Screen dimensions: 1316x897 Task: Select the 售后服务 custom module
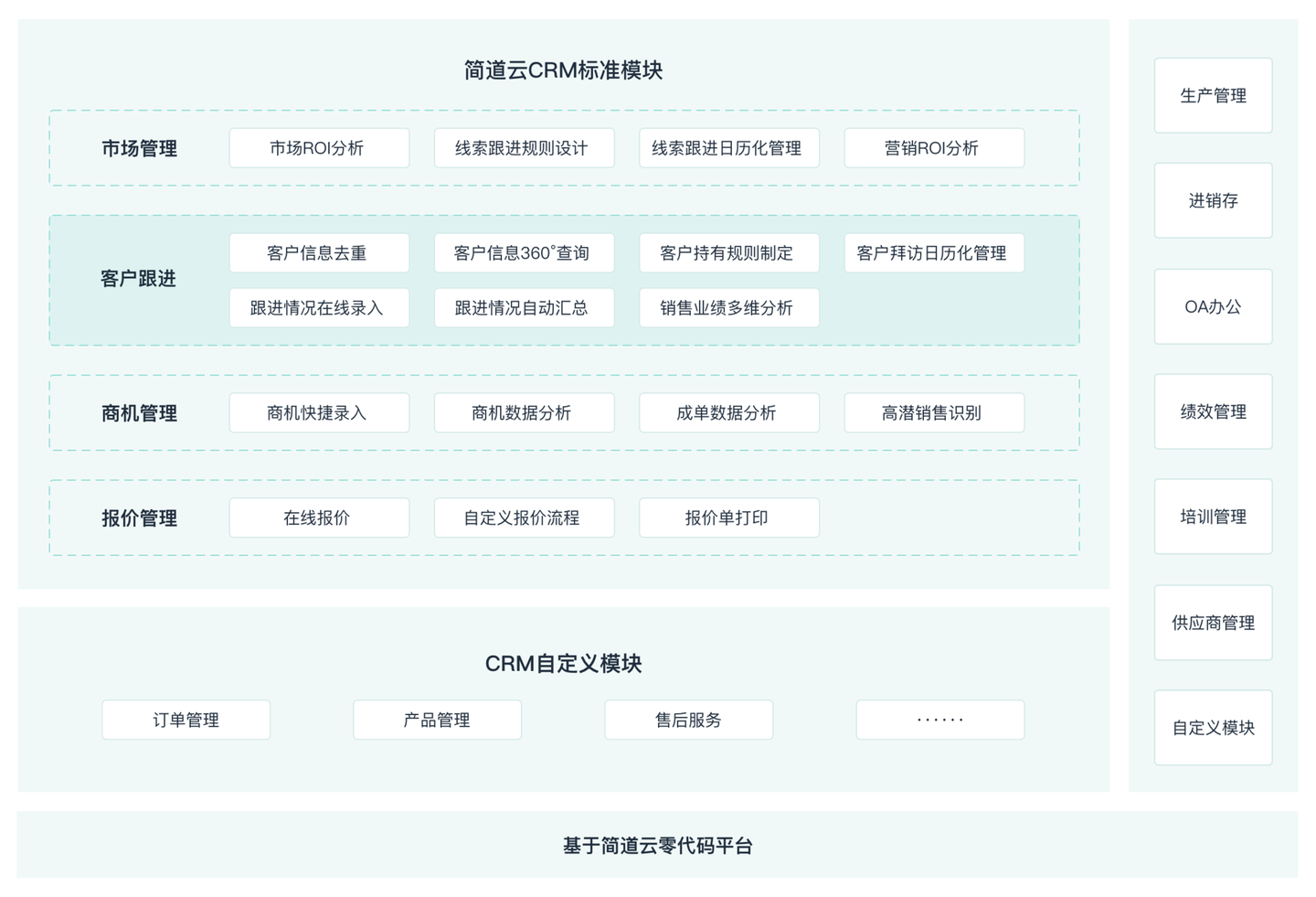pos(688,720)
